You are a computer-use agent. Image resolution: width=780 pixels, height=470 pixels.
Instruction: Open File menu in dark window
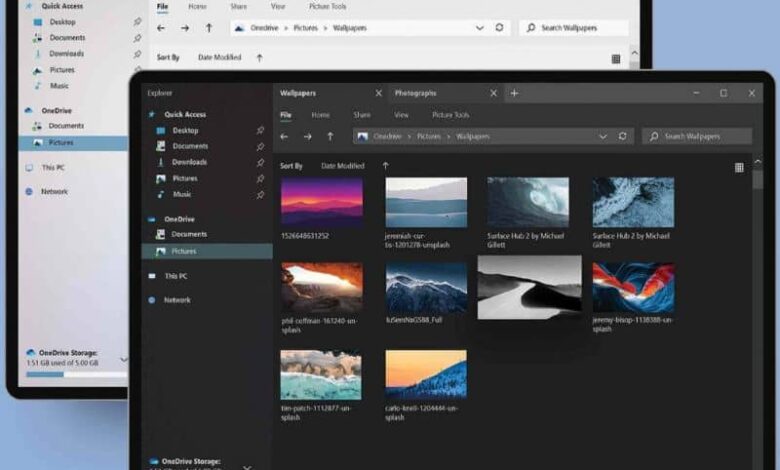click(286, 115)
